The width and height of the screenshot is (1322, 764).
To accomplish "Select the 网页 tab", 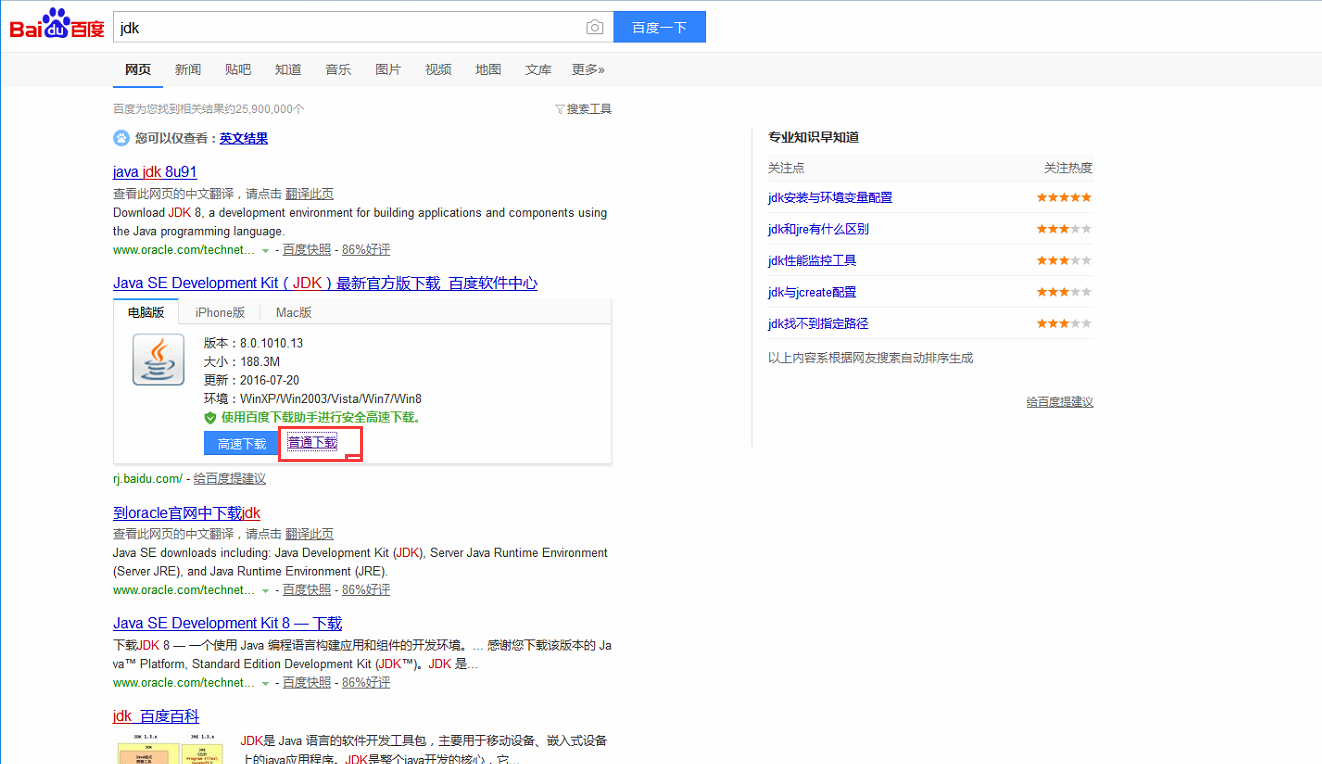I will tap(138, 69).
